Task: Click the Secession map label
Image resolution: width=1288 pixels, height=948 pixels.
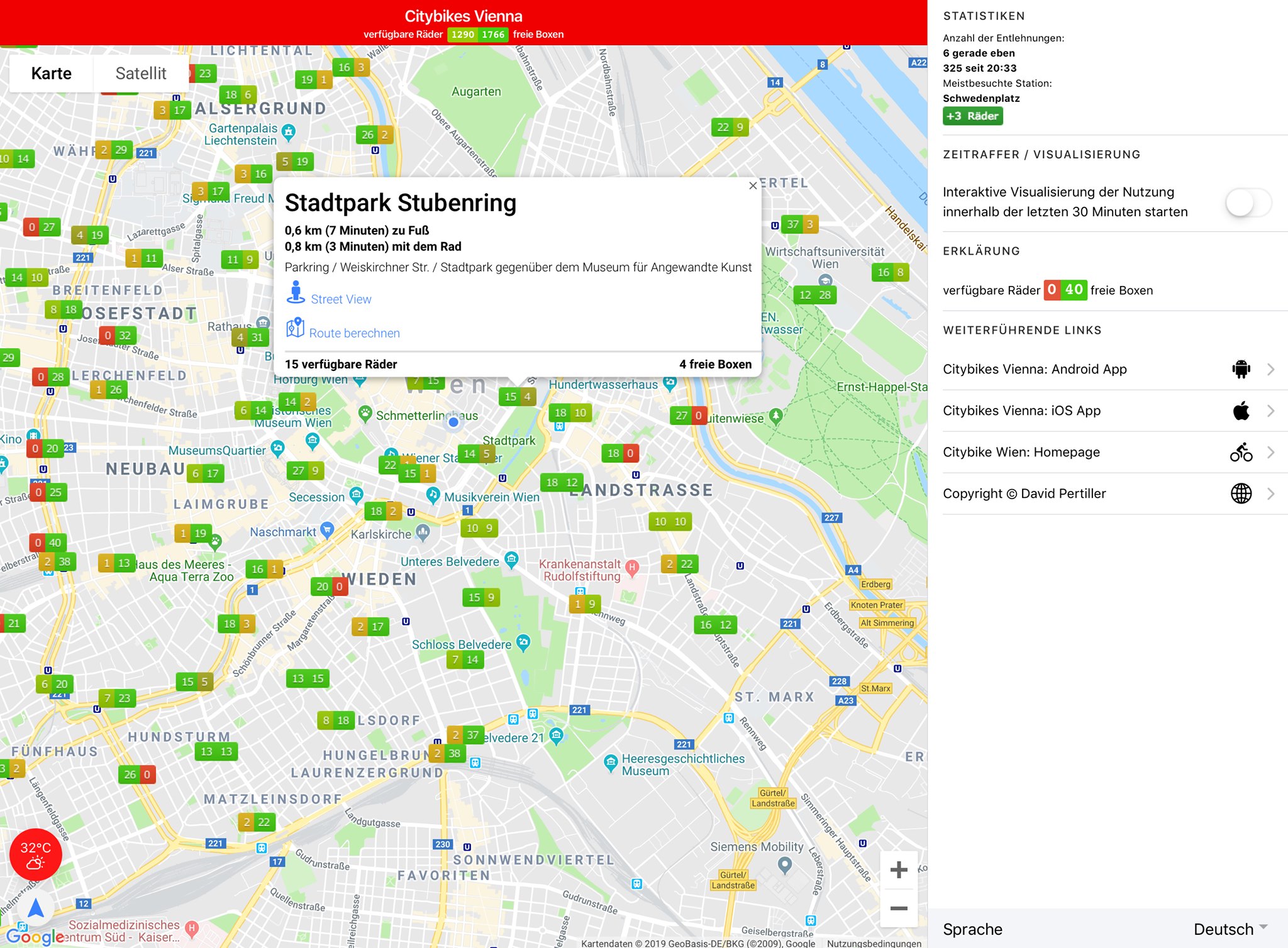Action: (316, 497)
